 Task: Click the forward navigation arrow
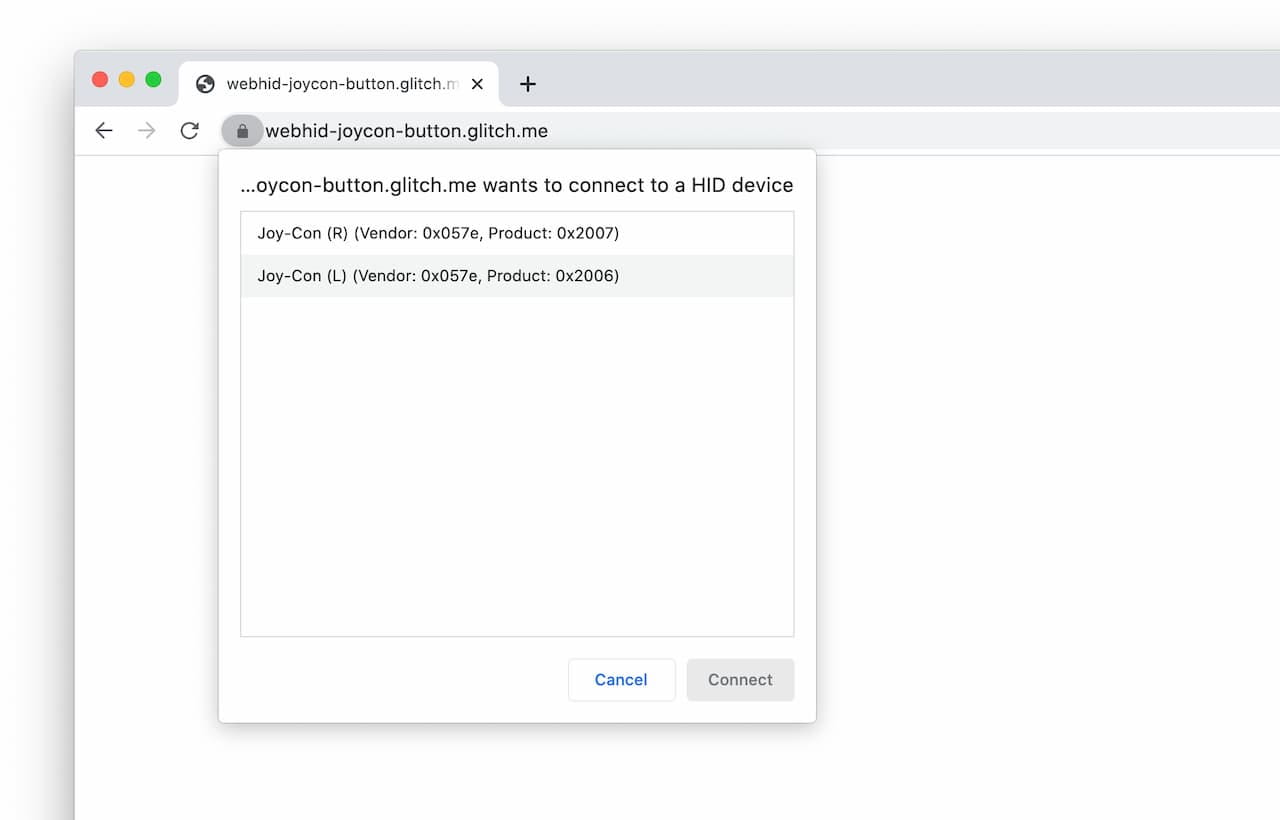[146, 130]
